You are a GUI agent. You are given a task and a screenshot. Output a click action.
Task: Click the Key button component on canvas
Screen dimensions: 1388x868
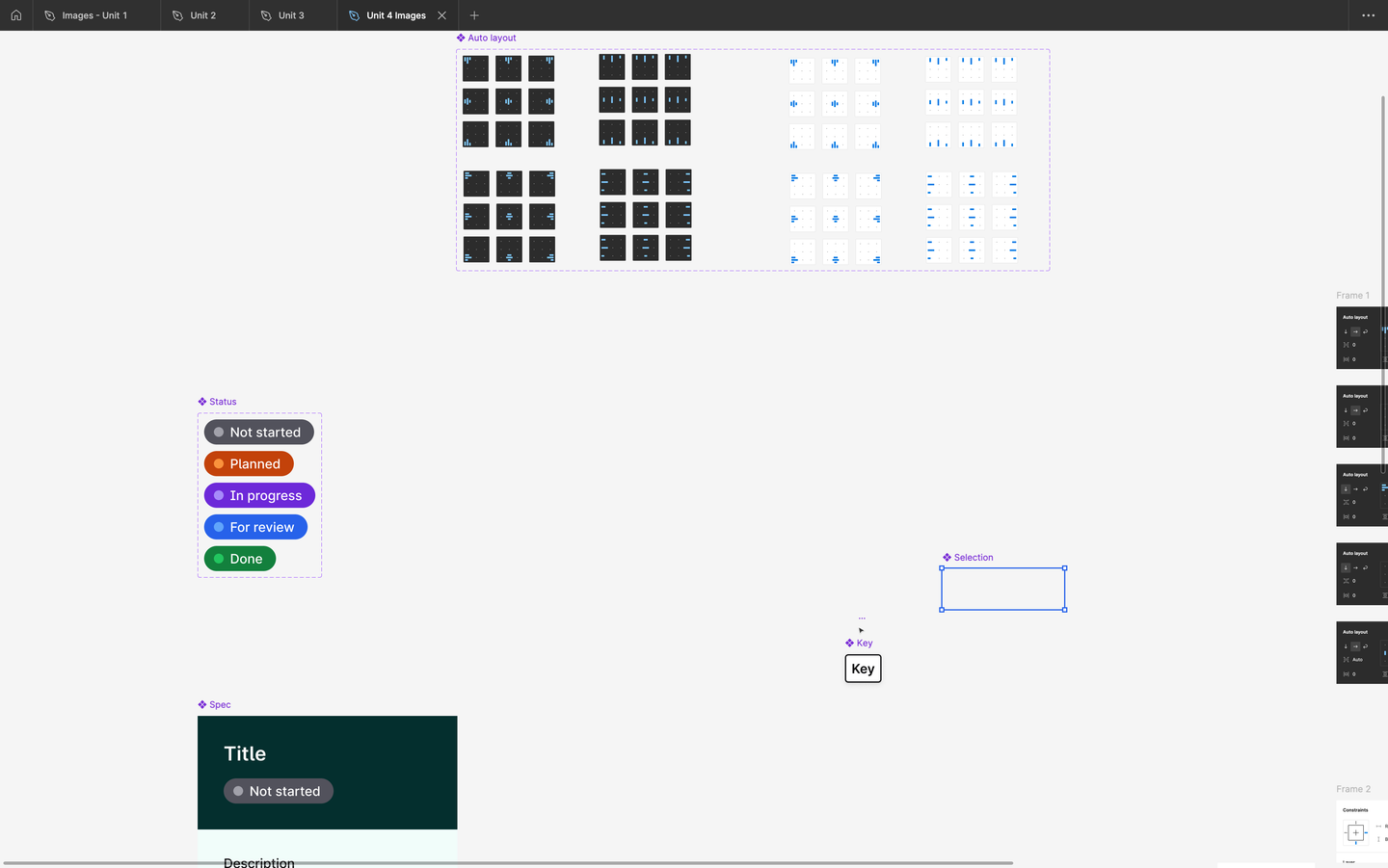863,670
